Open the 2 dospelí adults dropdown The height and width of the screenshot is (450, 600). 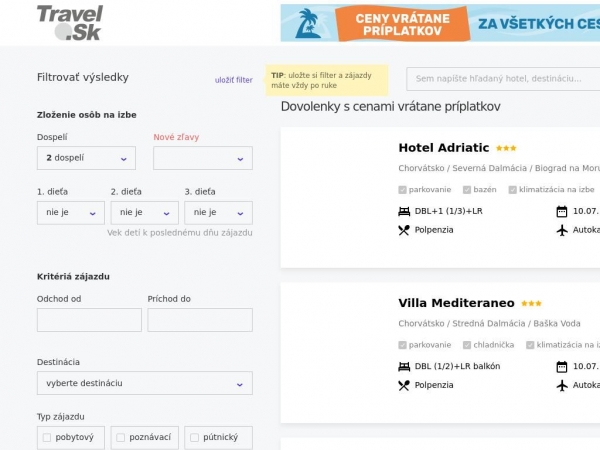coord(86,158)
